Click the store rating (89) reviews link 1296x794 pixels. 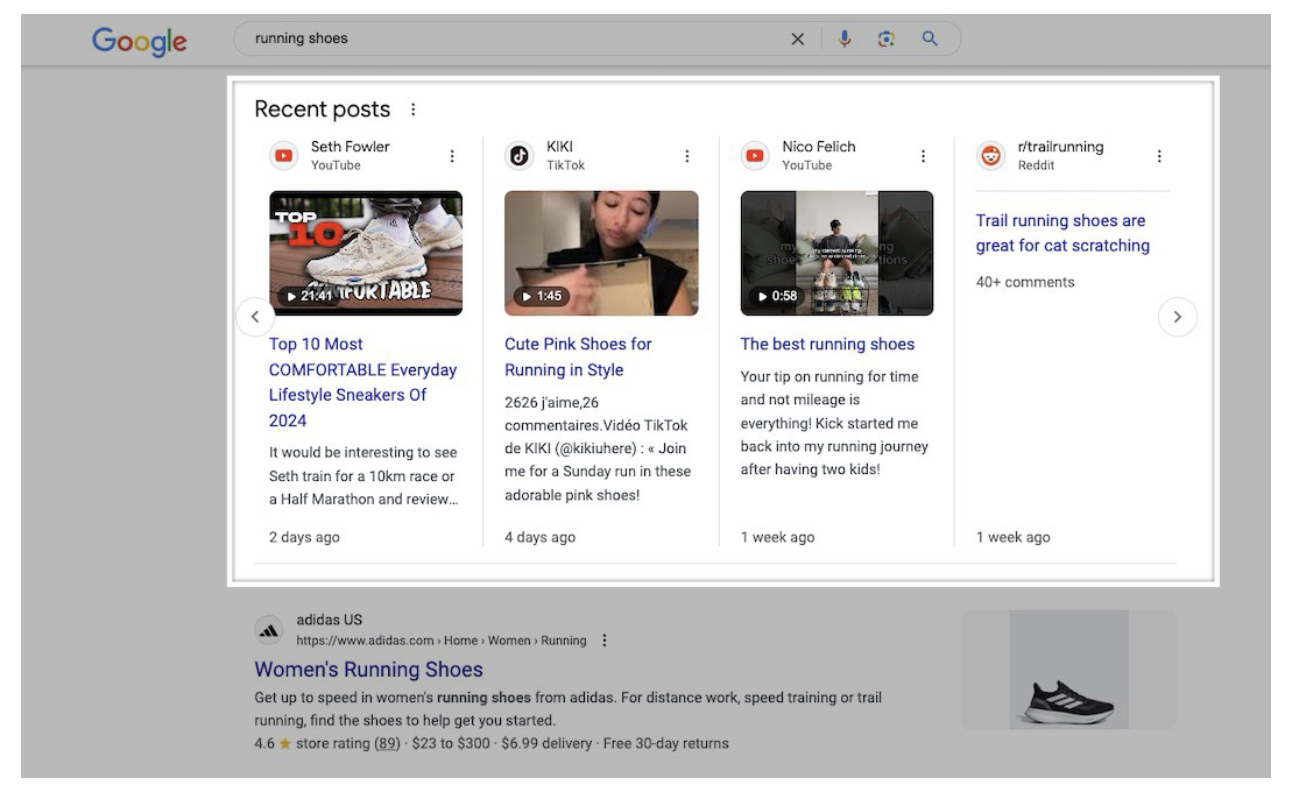click(388, 743)
